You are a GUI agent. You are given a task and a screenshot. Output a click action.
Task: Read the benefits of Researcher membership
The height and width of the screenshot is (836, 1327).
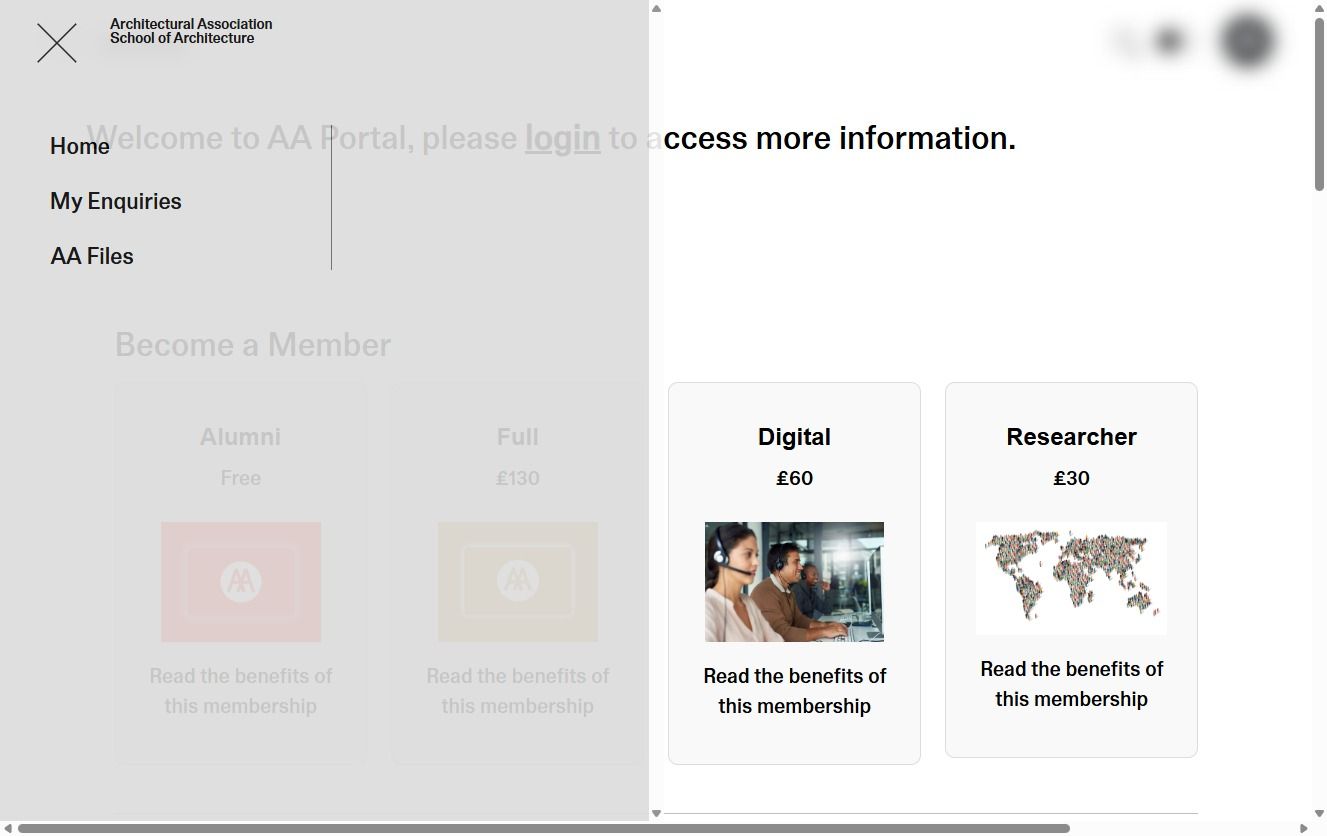pos(1071,684)
